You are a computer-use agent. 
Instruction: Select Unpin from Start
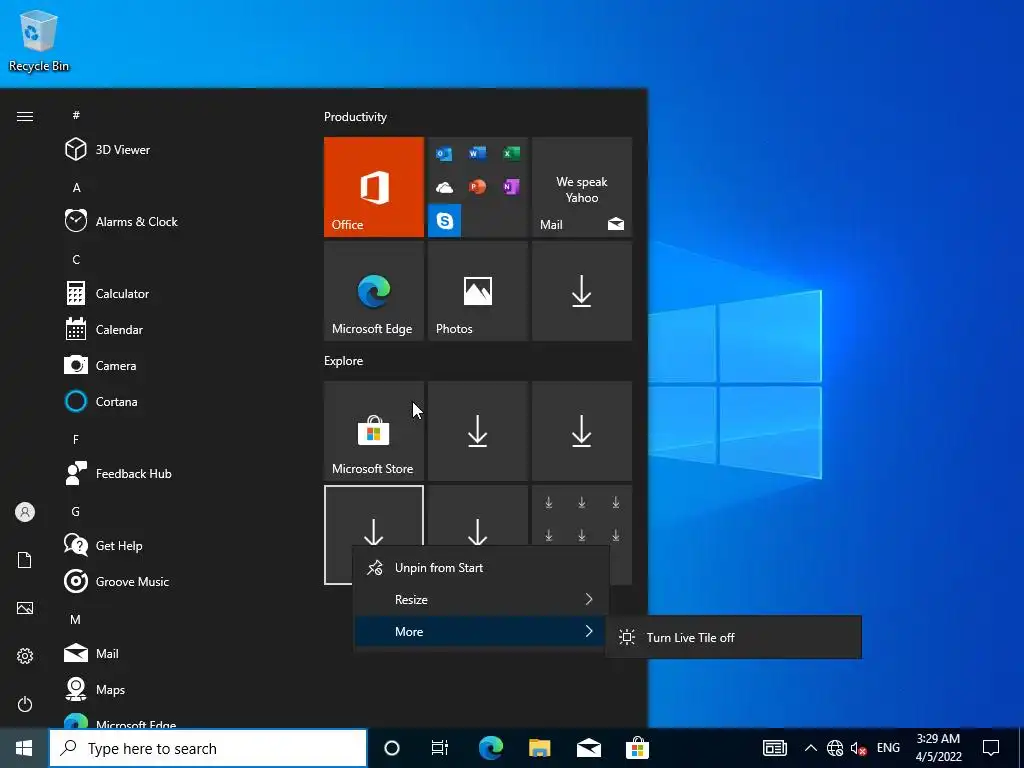click(x=481, y=568)
